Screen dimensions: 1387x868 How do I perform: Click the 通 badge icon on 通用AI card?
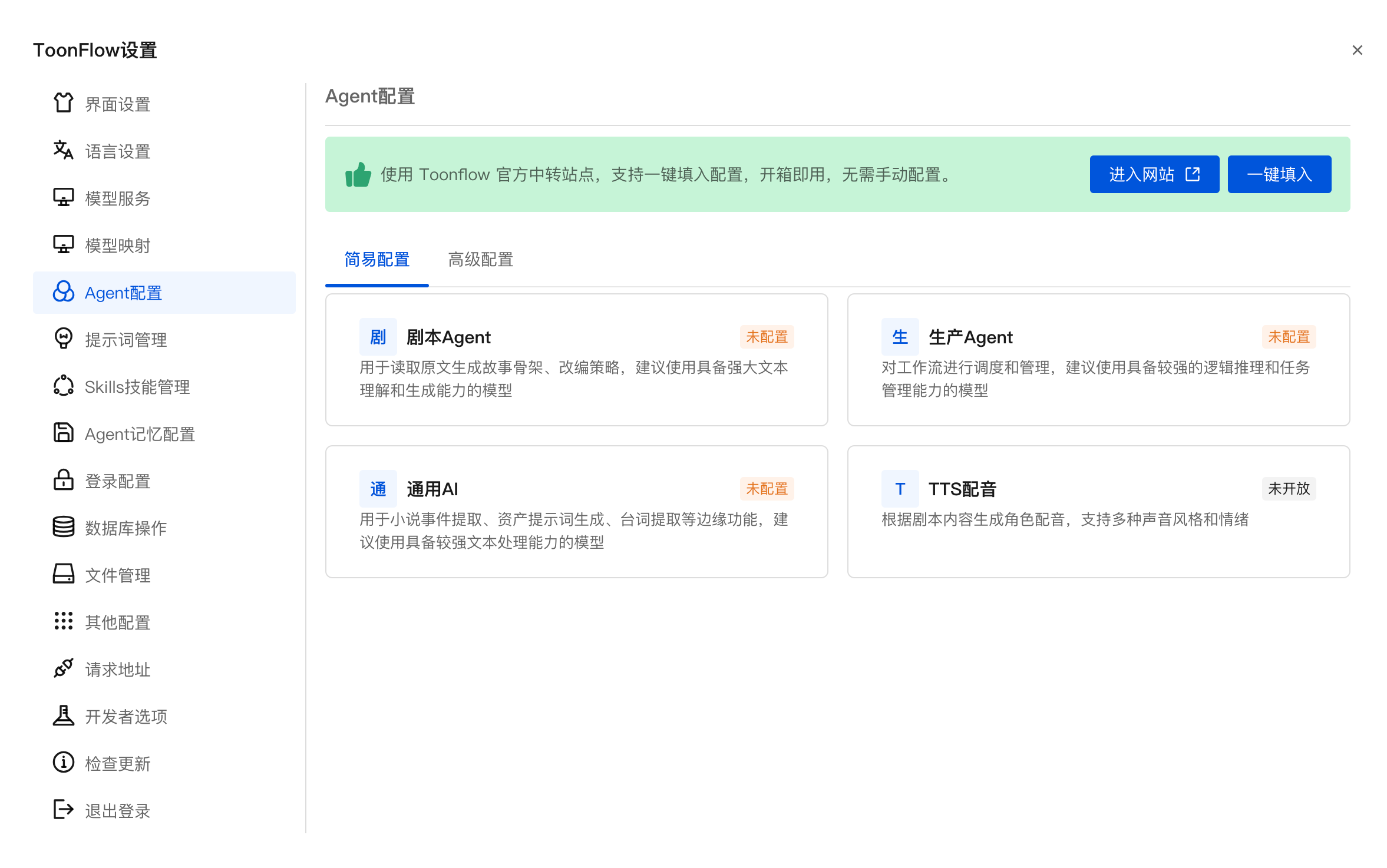click(x=378, y=489)
